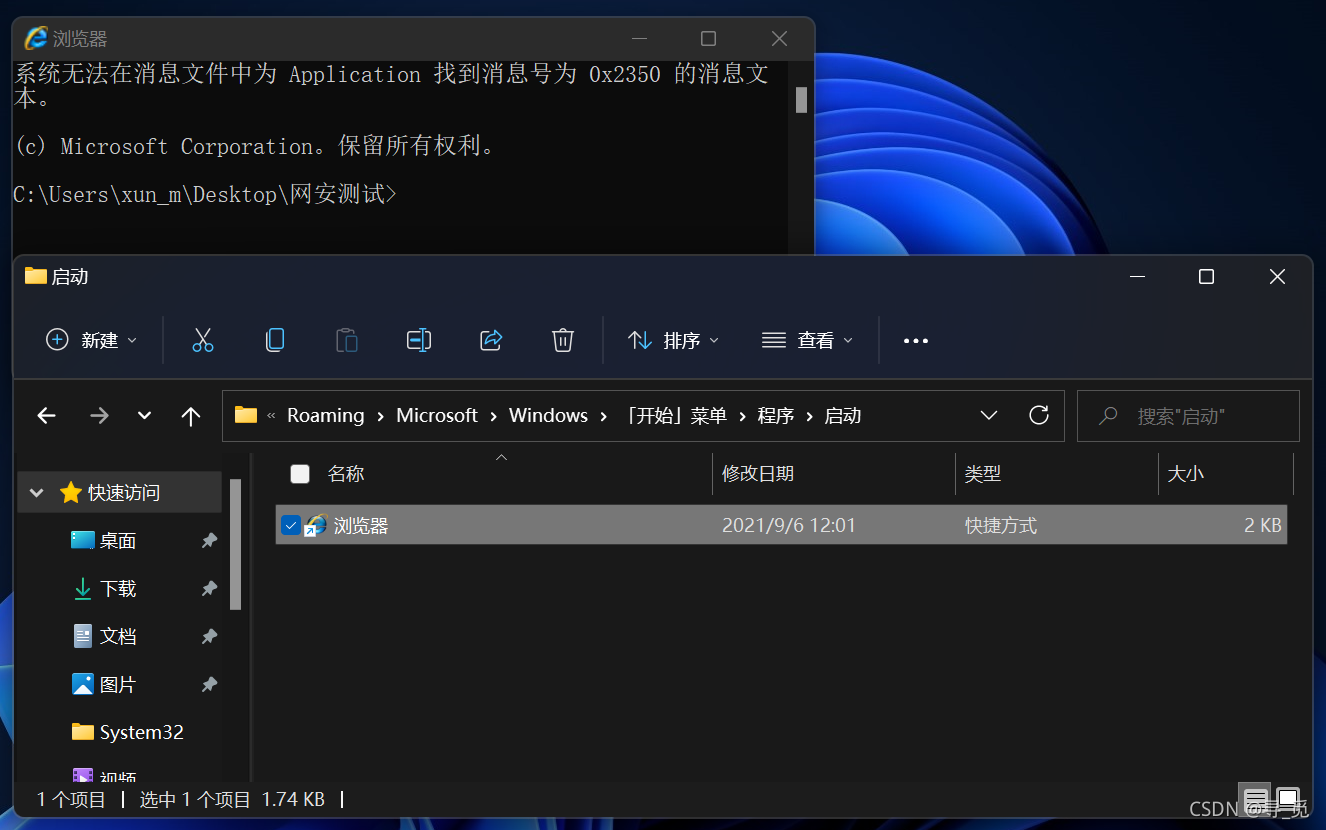Click the Paste clipboard icon in toolbar
This screenshot has height=830, width=1326.
click(347, 340)
